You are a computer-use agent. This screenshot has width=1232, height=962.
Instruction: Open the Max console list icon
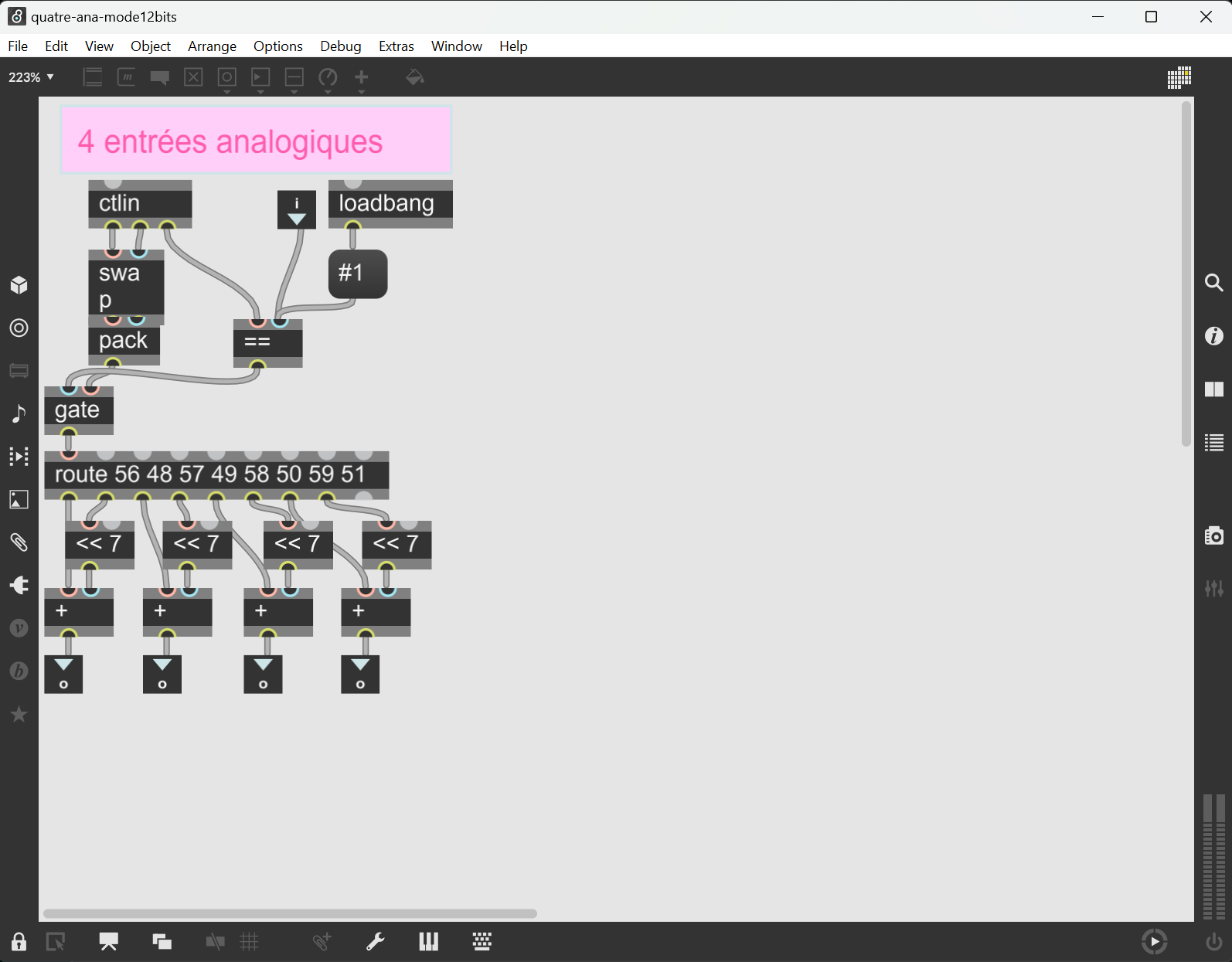tap(1214, 442)
